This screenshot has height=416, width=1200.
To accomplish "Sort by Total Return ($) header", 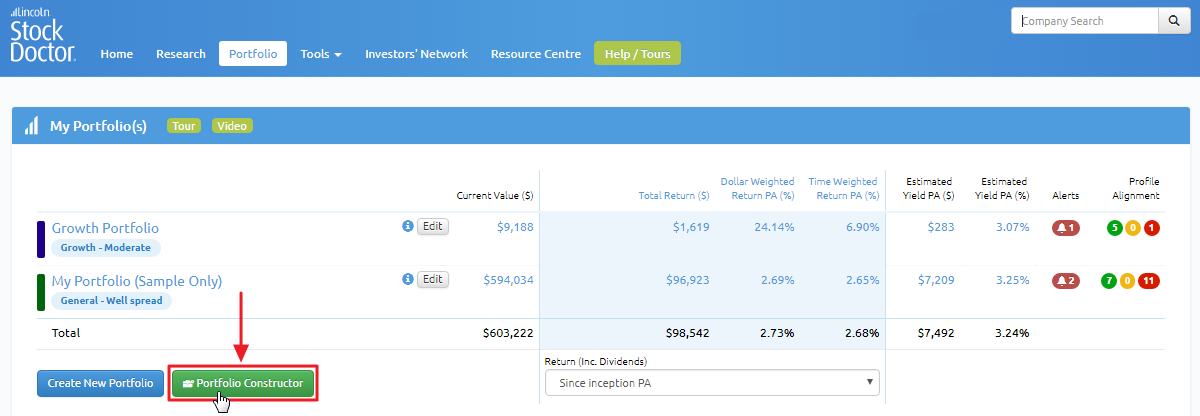I will pos(674,195).
